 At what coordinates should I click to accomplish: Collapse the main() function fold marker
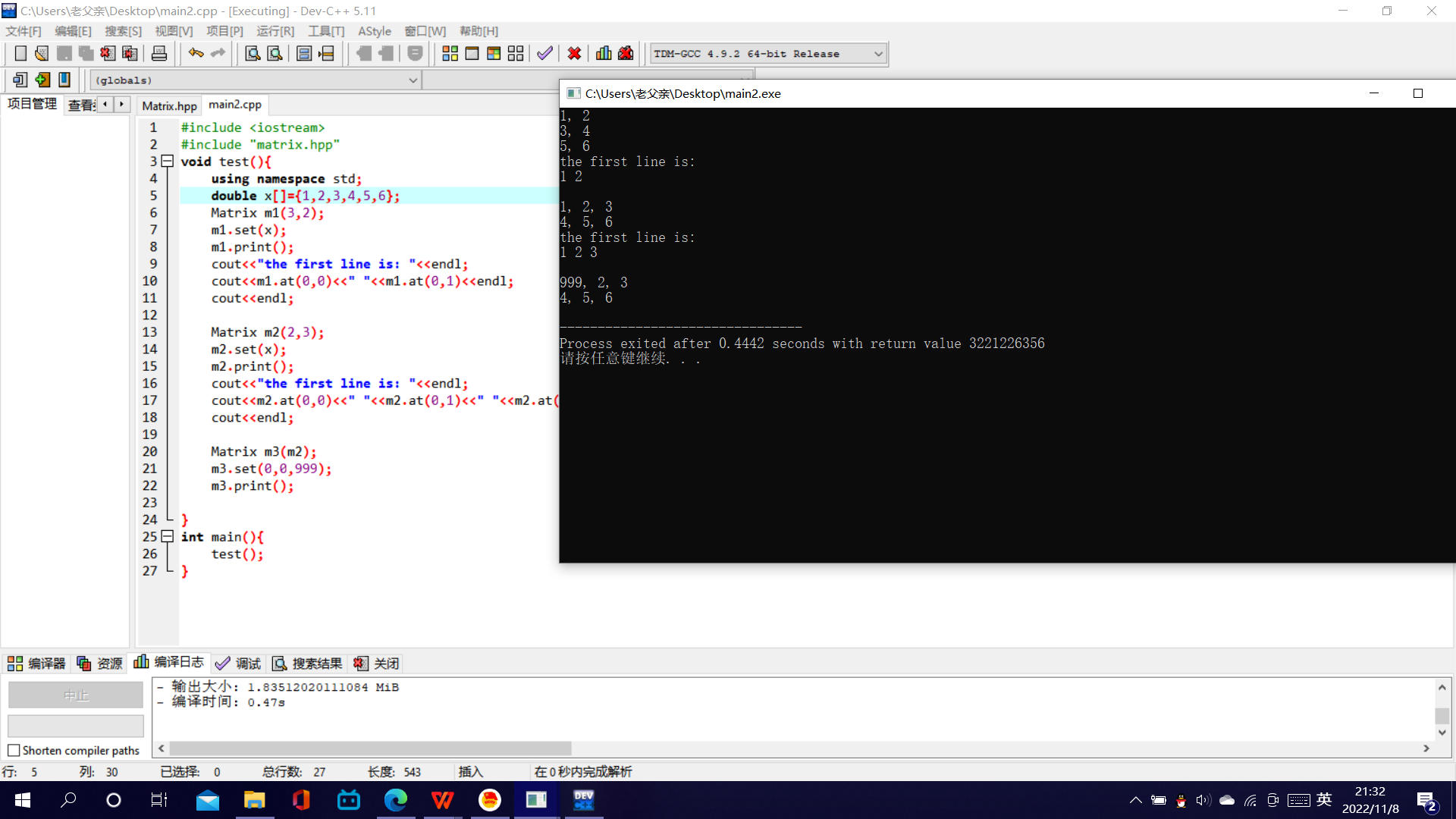pos(168,537)
